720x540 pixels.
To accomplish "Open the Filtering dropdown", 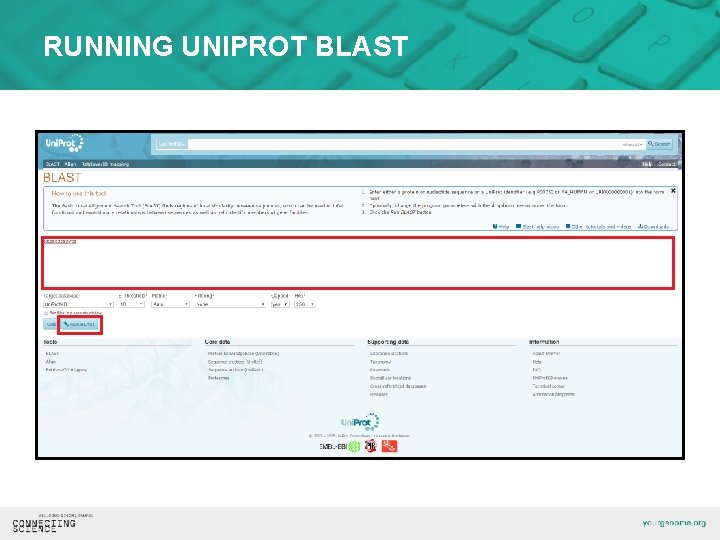I will coord(231,304).
